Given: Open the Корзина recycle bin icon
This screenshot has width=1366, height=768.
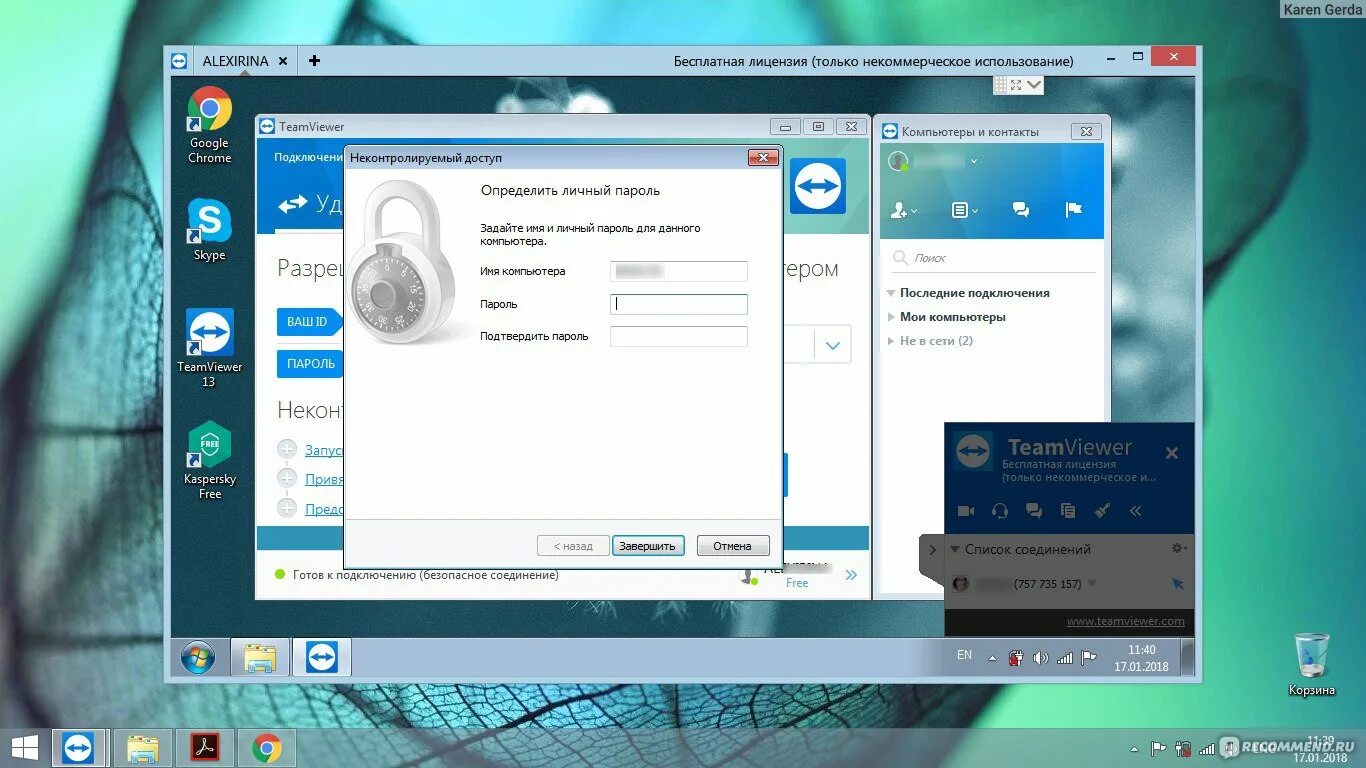Looking at the screenshot, I should (x=1311, y=664).
